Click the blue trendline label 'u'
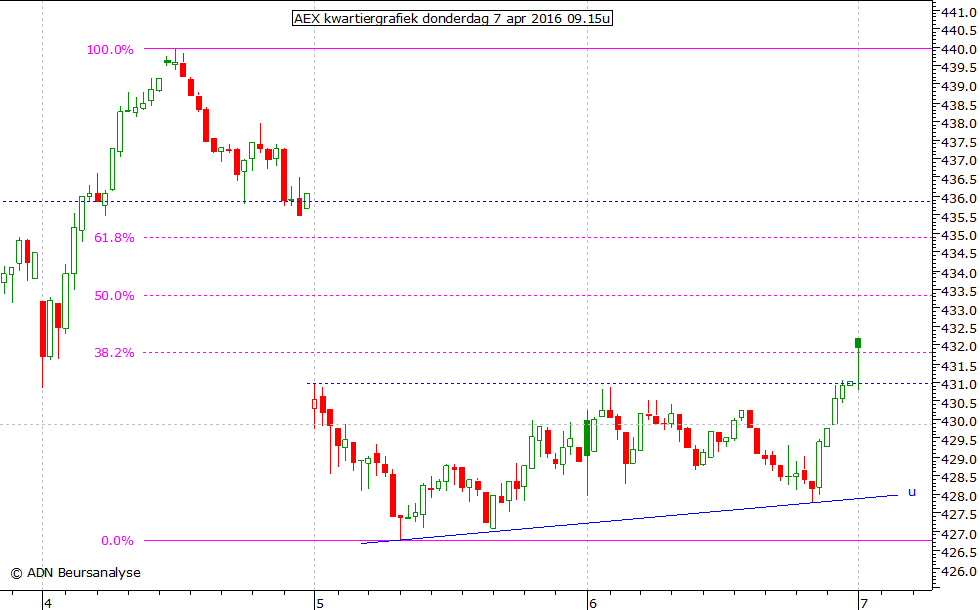Viewport: 980px width, 610px height. pos(912,492)
